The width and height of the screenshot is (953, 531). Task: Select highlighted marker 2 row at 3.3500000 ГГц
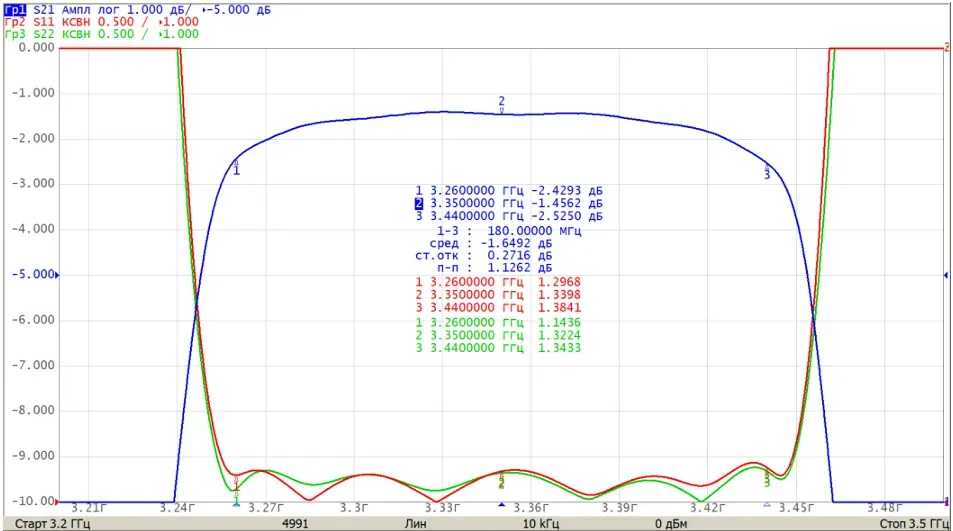(509, 204)
